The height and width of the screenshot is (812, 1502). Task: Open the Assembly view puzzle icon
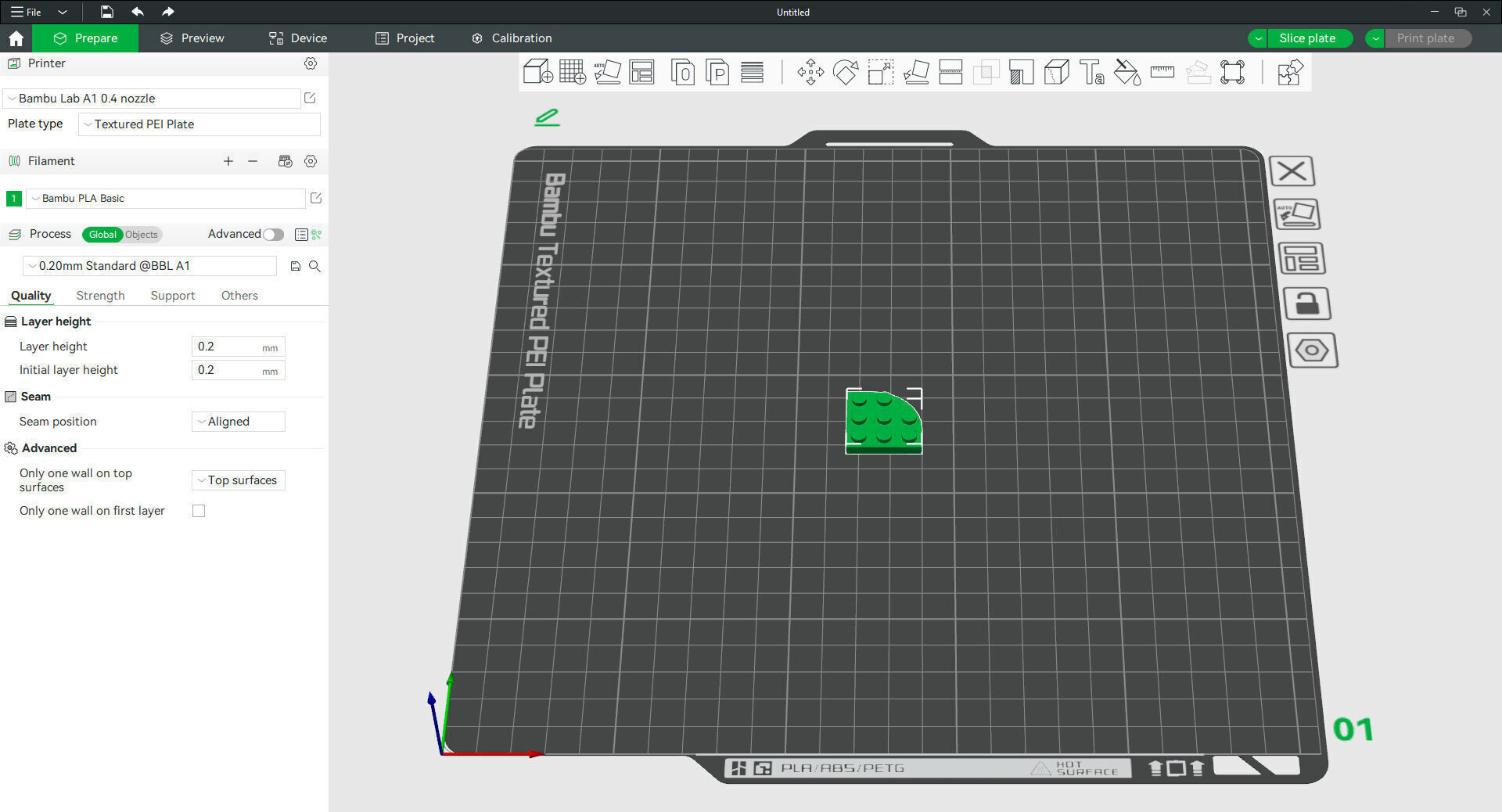pos(1290,73)
